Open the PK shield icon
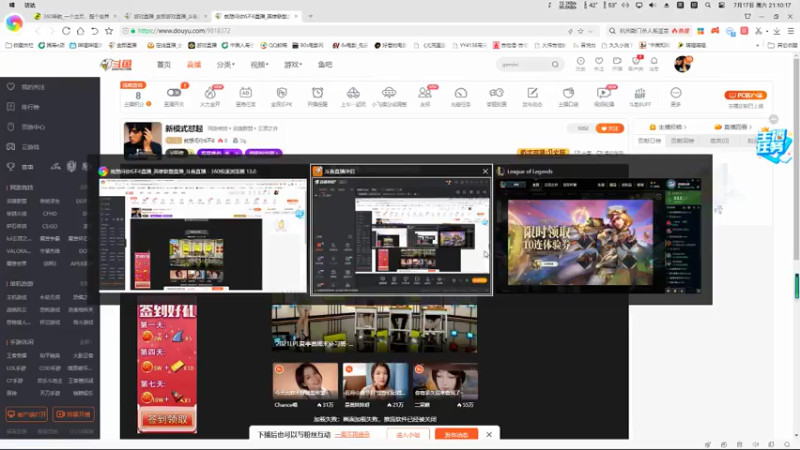The height and width of the screenshot is (450, 800). pos(281,95)
